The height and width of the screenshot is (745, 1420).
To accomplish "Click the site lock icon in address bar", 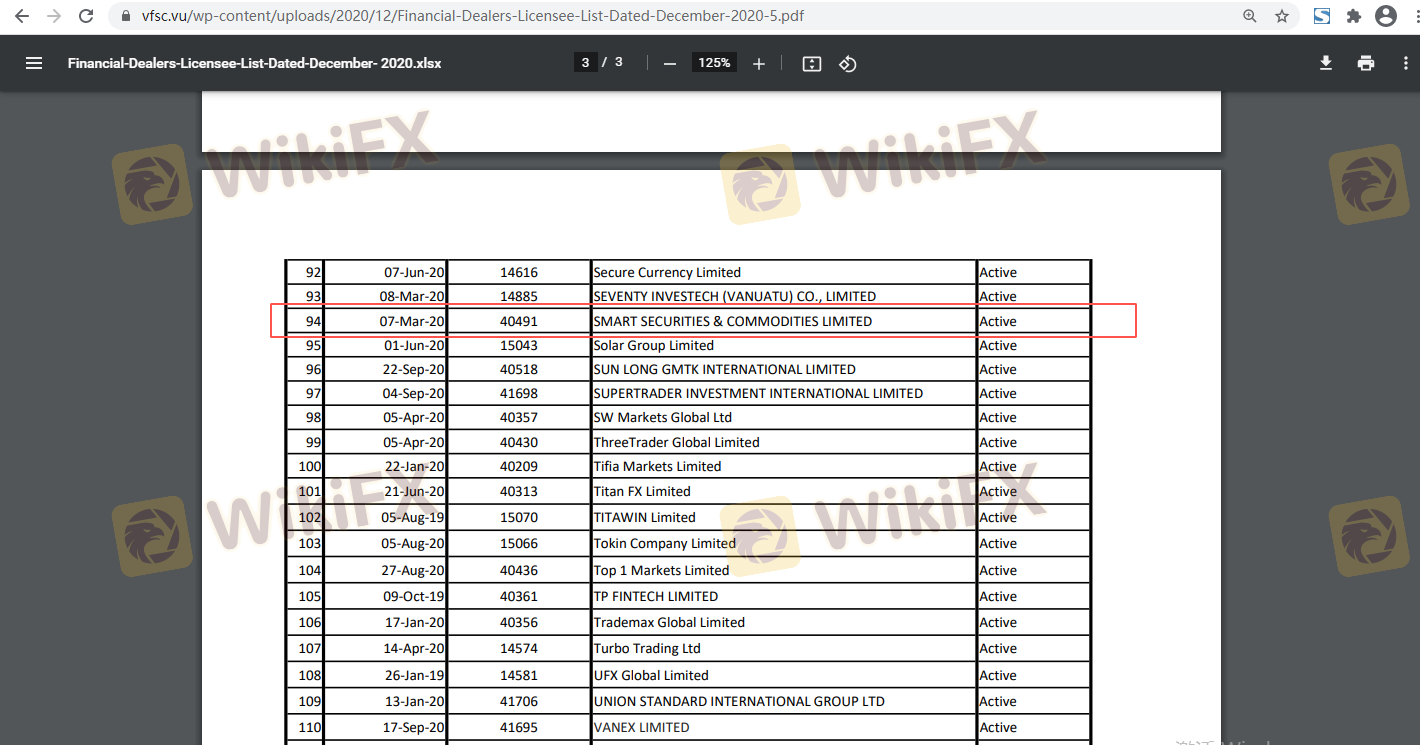I will pyautogui.click(x=125, y=16).
